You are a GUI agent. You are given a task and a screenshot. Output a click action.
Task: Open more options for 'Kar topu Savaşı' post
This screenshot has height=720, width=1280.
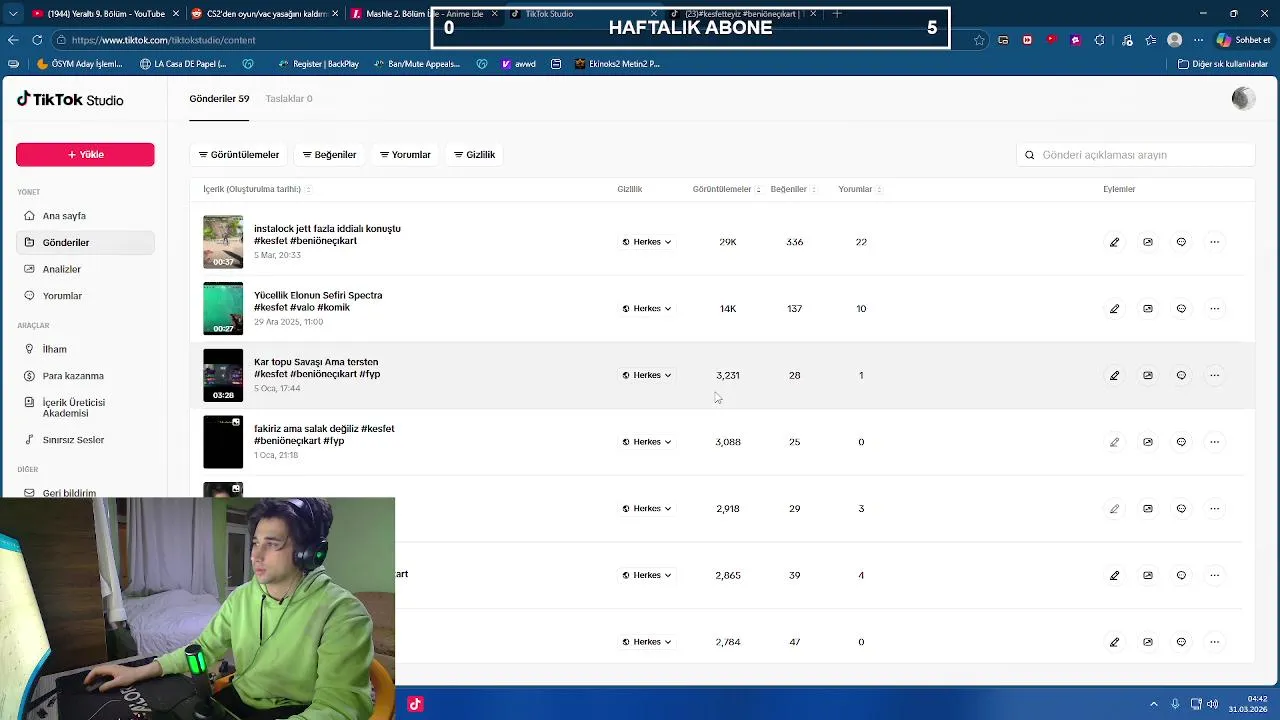[1214, 375]
